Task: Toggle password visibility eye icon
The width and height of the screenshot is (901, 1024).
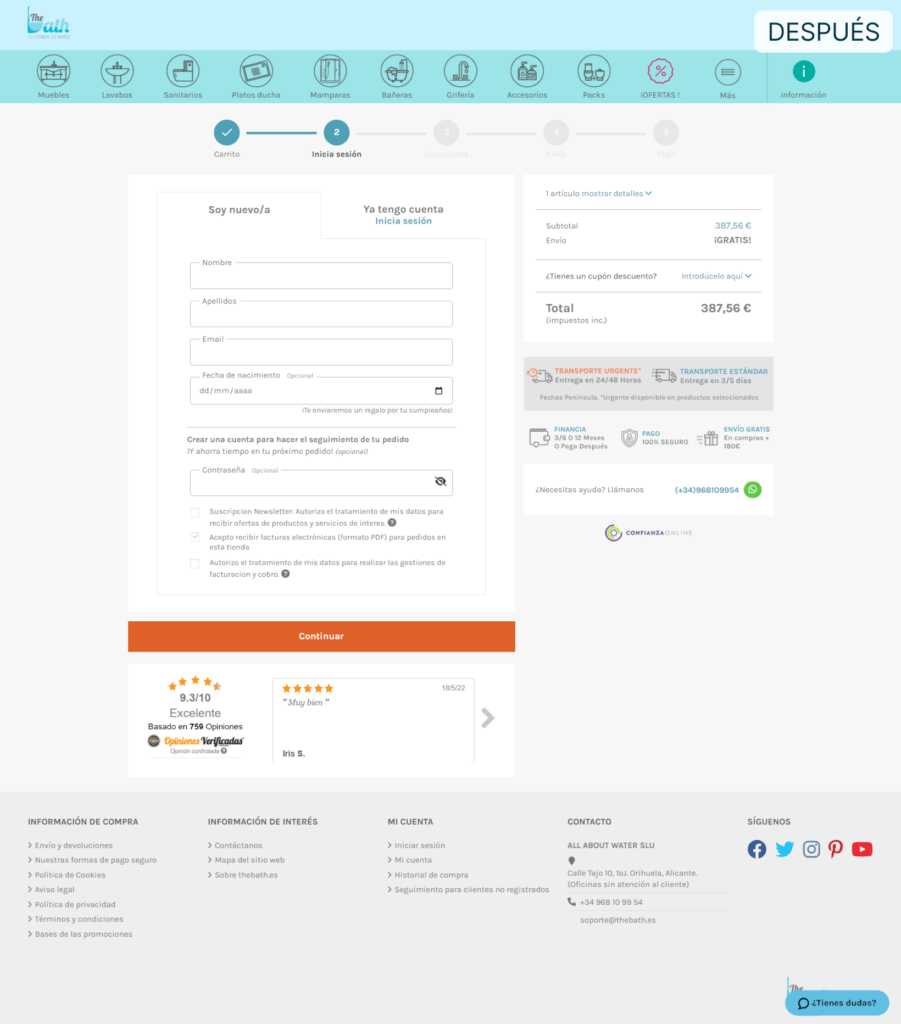Action: 440,482
